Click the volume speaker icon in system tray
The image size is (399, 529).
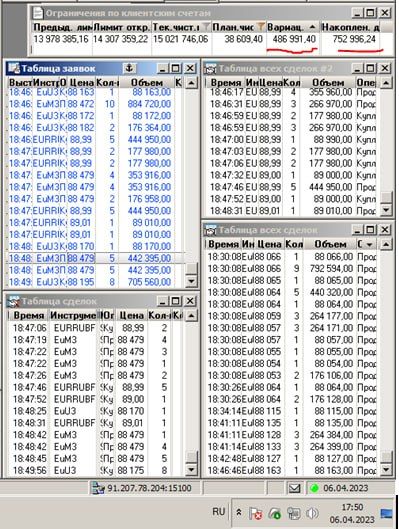[x=312, y=513]
